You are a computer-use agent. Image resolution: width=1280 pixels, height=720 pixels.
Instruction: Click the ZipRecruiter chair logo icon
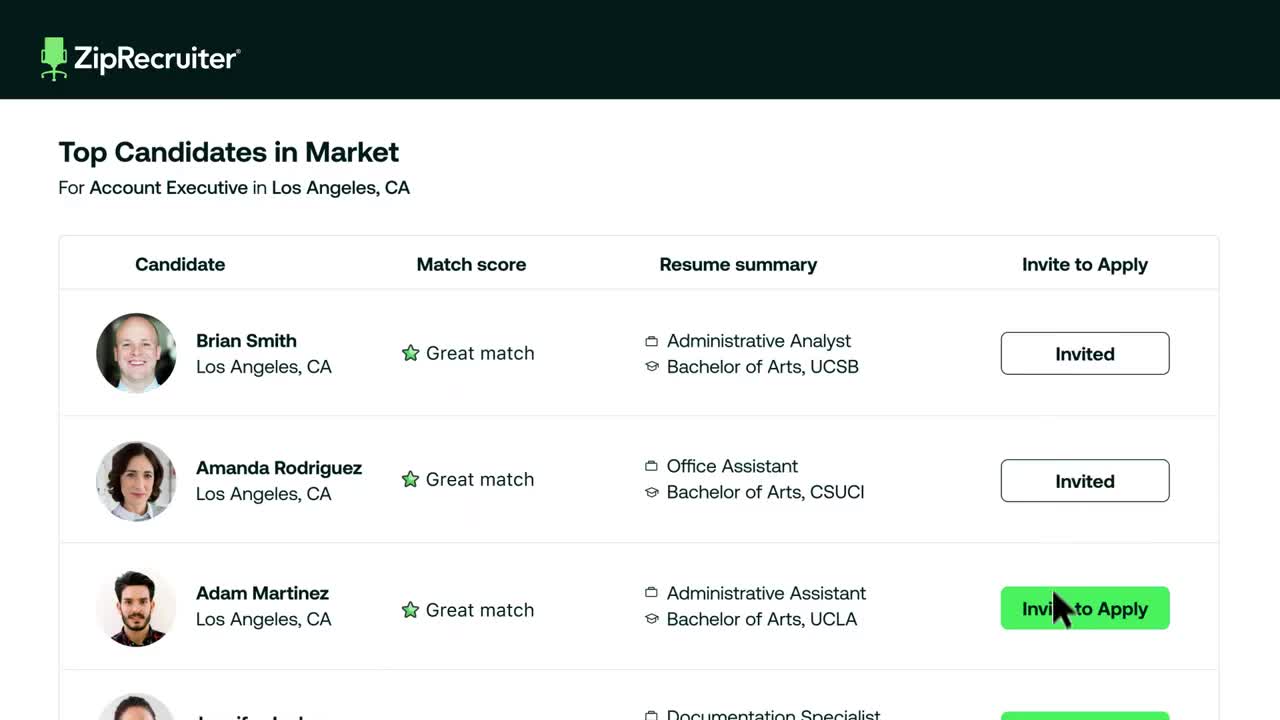pos(54,58)
